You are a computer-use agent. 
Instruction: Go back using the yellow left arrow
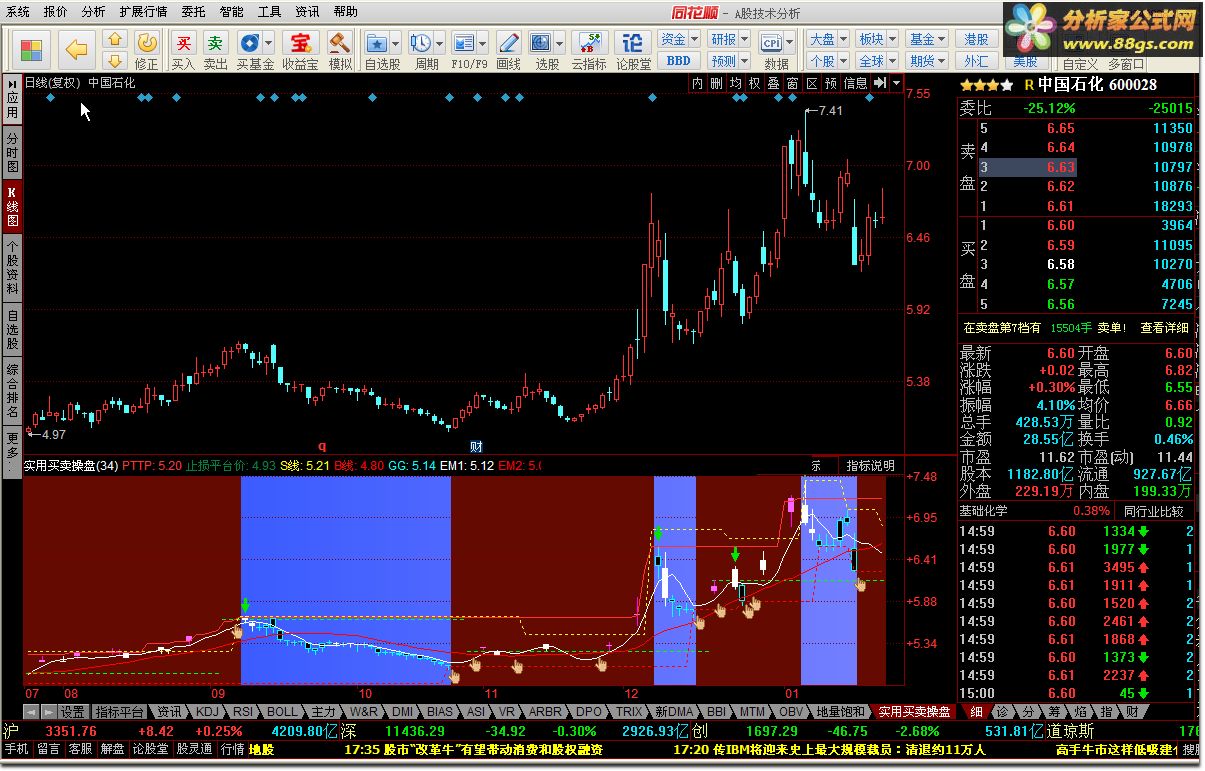tap(76, 49)
